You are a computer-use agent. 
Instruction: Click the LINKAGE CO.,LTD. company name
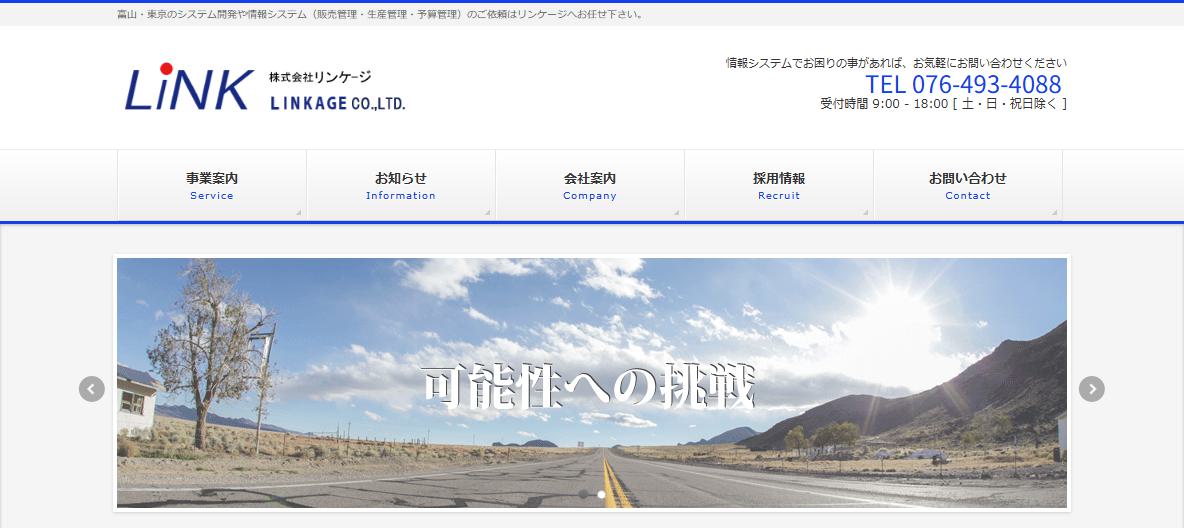pos(338,103)
